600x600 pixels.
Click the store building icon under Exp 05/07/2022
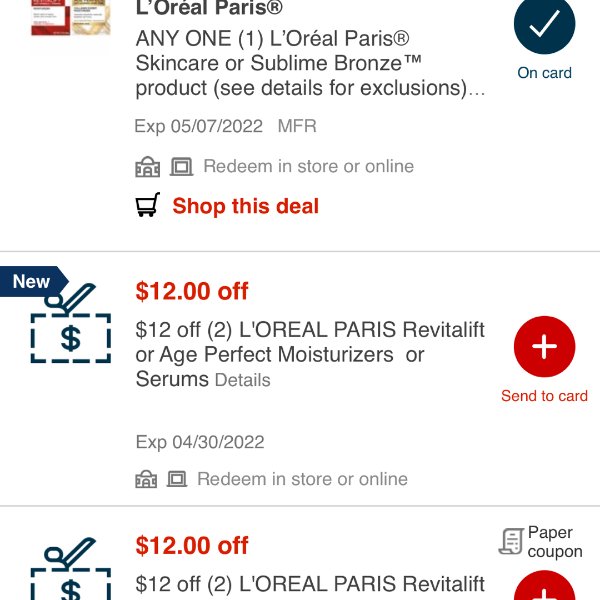coord(148,167)
